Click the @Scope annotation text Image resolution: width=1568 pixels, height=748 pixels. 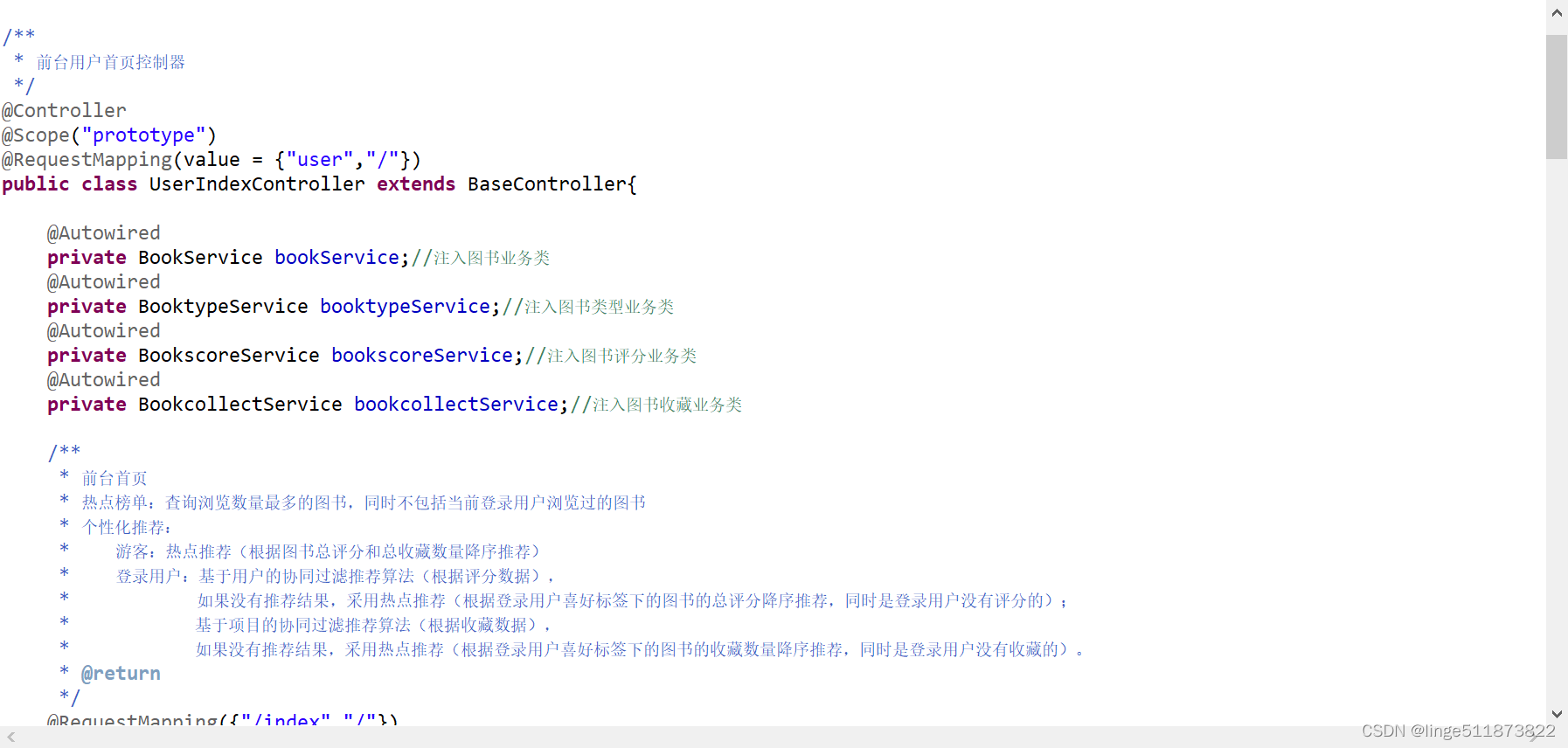[36, 135]
